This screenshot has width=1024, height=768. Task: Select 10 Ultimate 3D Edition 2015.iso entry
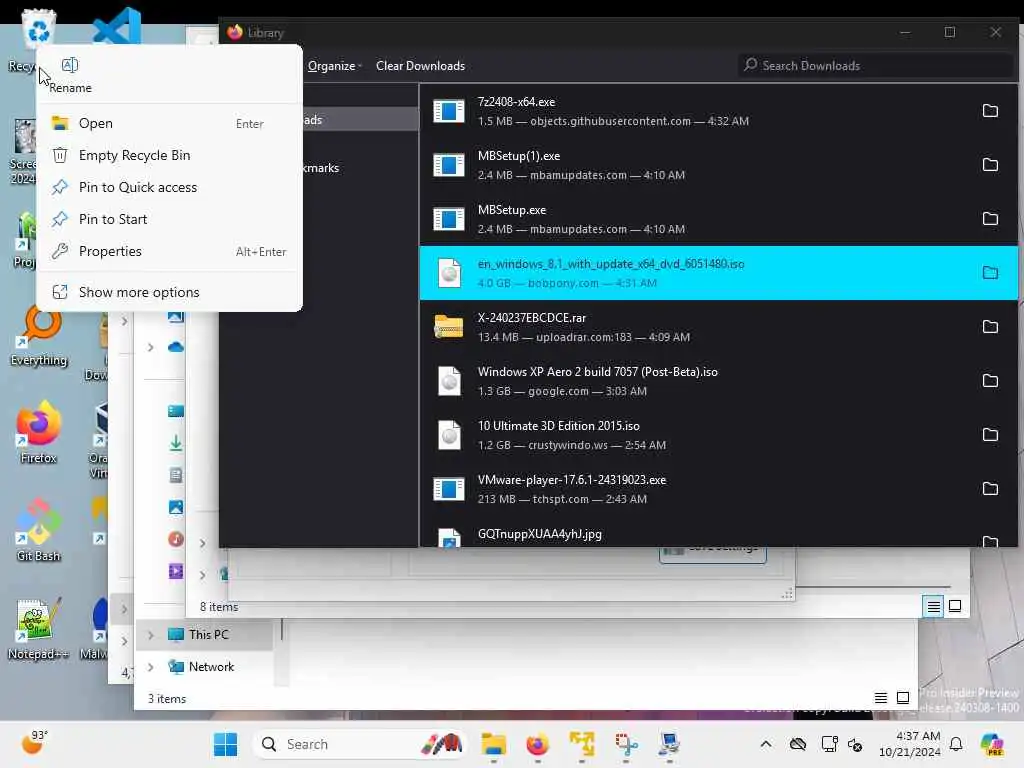point(718,435)
